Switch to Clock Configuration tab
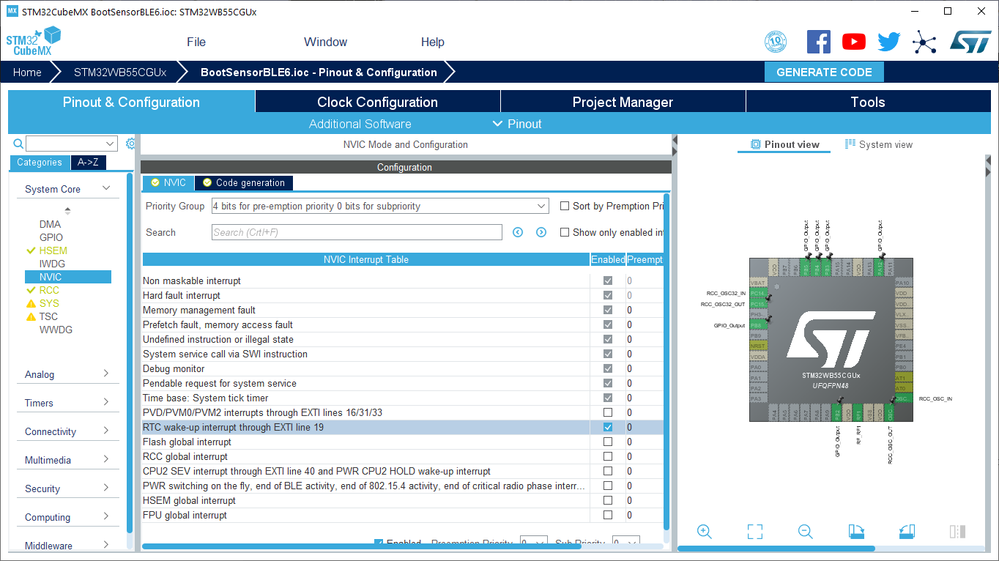This screenshot has height=561, width=999. coord(377,102)
